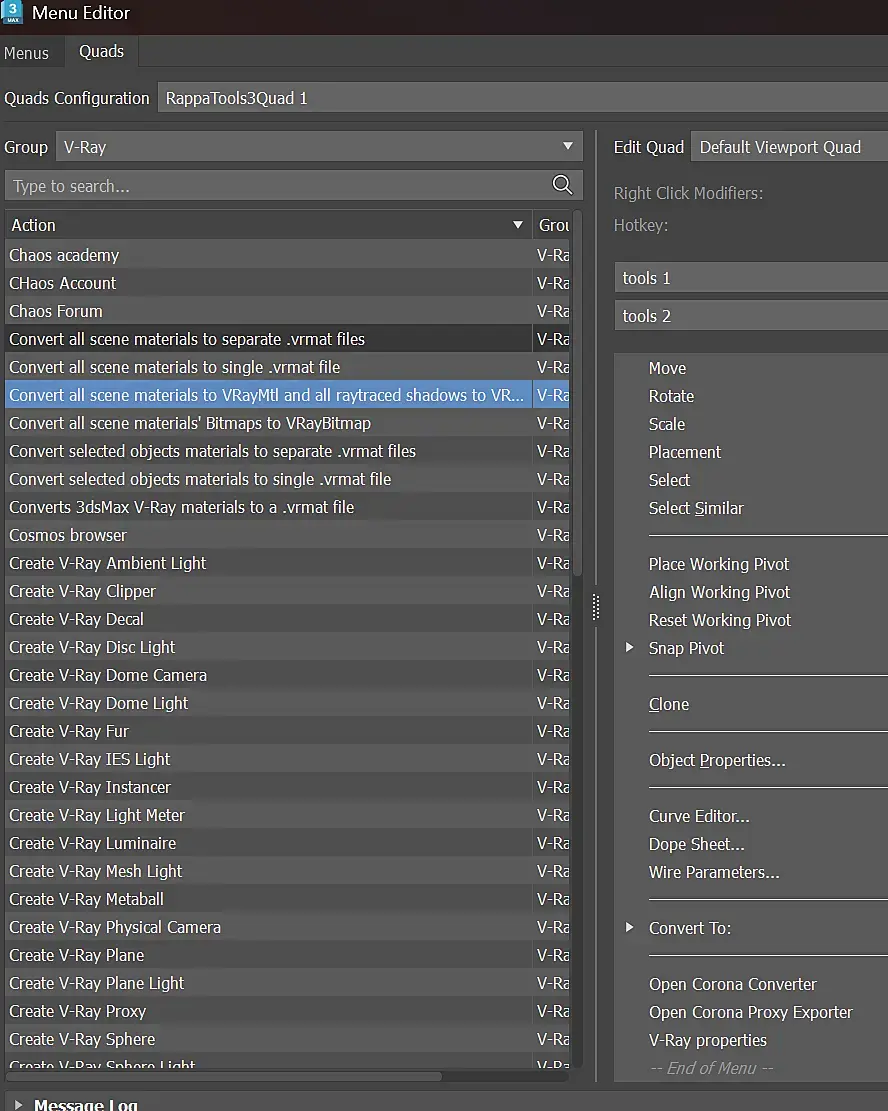Switch to the Menus tab
Viewport: 888px width, 1111px height.
coord(26,53)
